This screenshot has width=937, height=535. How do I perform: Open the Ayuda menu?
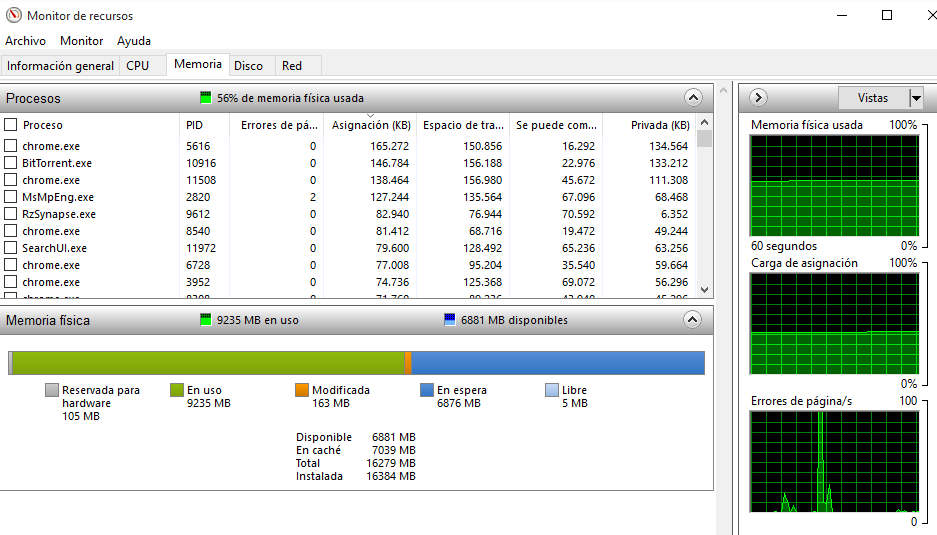click(134, 41)
